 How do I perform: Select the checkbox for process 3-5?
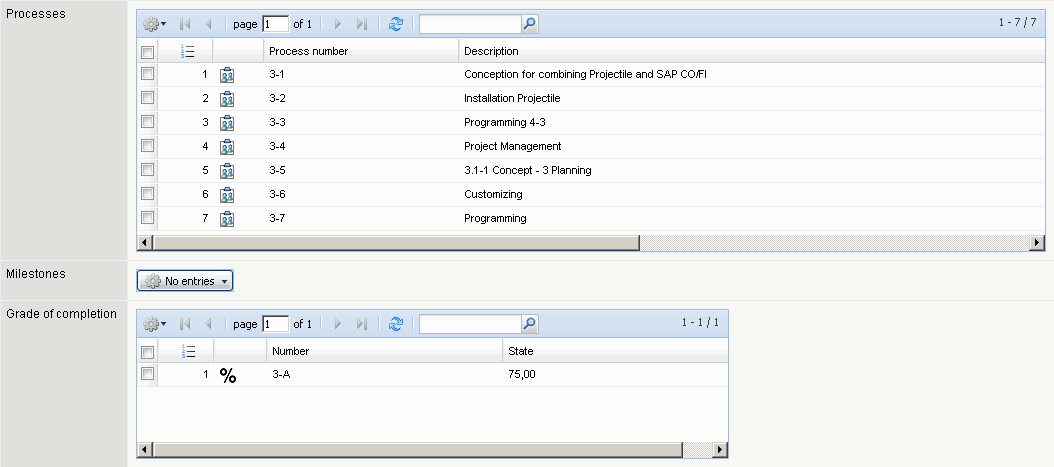147,170
